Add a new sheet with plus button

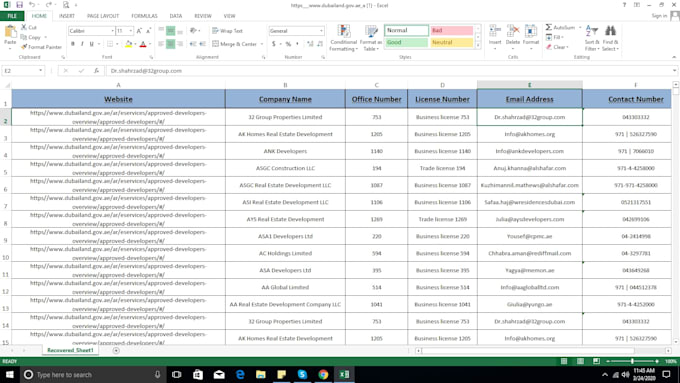pyautogui.click(x=116, y=350)
